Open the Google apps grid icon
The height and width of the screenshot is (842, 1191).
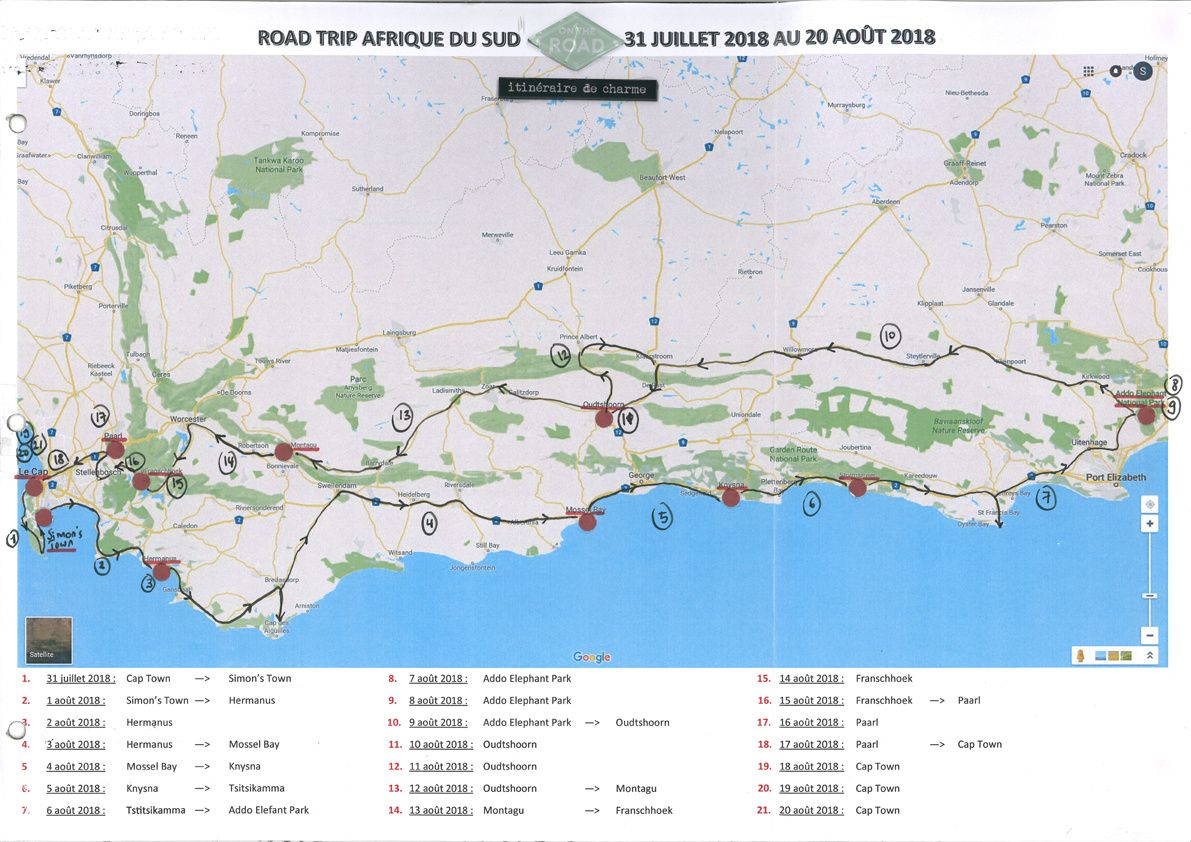[x=1088, y=71]
